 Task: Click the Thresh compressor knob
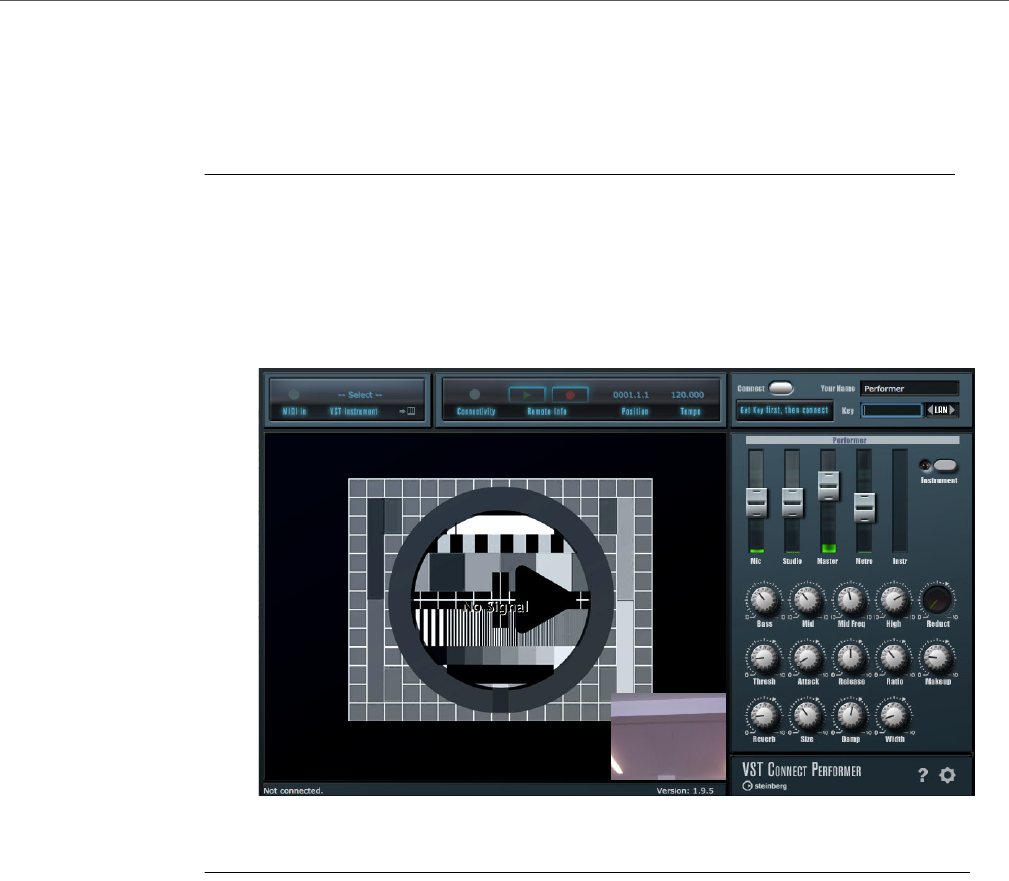click(x=764, y=658)
